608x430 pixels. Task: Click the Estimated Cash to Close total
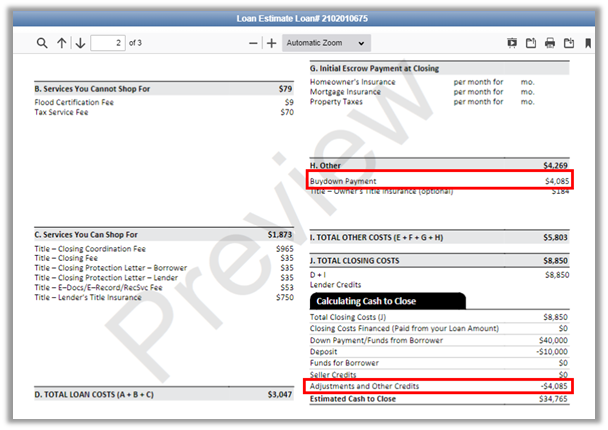(353, 399)
